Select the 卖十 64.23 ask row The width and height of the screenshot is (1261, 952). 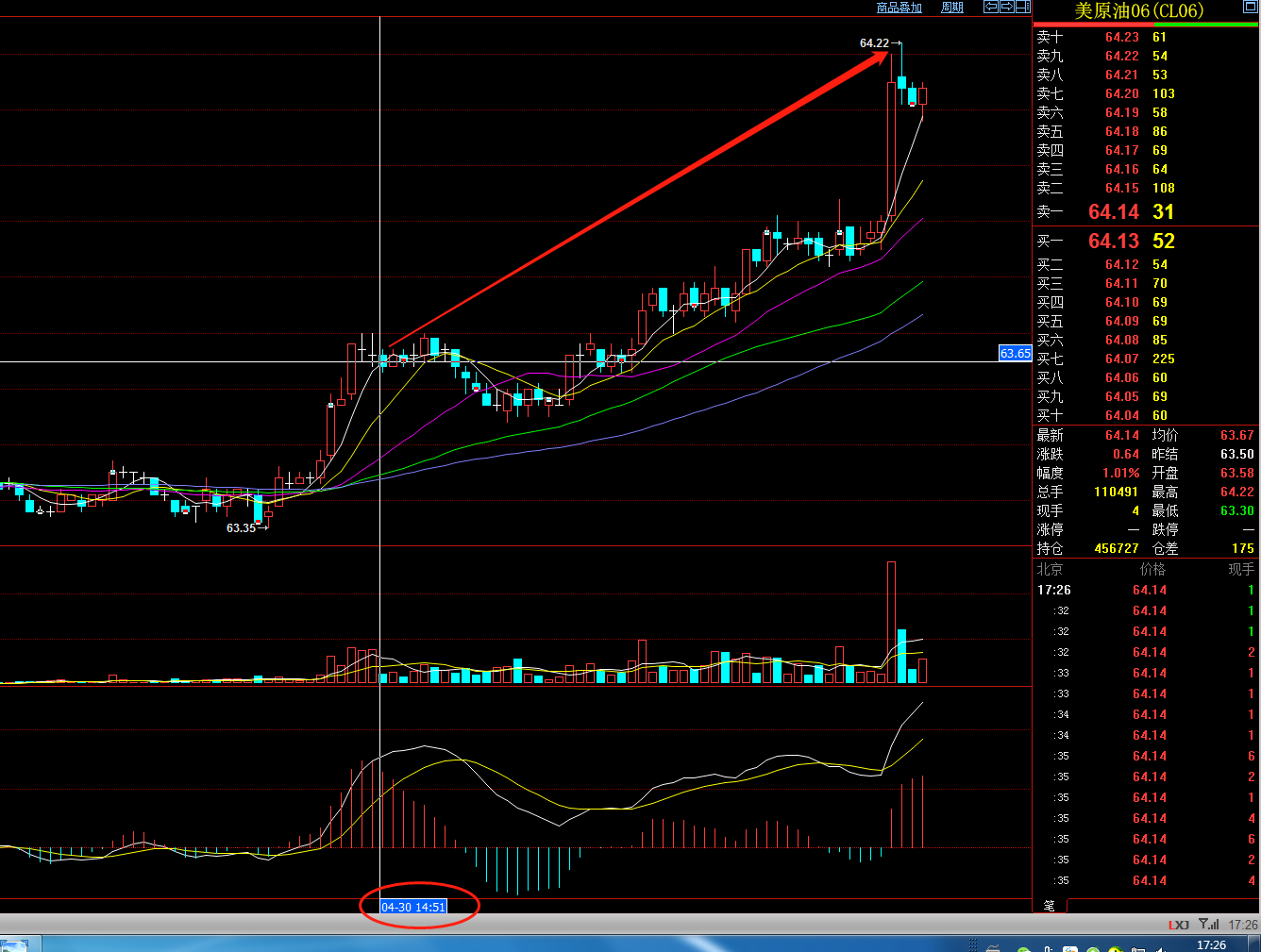1146,37
